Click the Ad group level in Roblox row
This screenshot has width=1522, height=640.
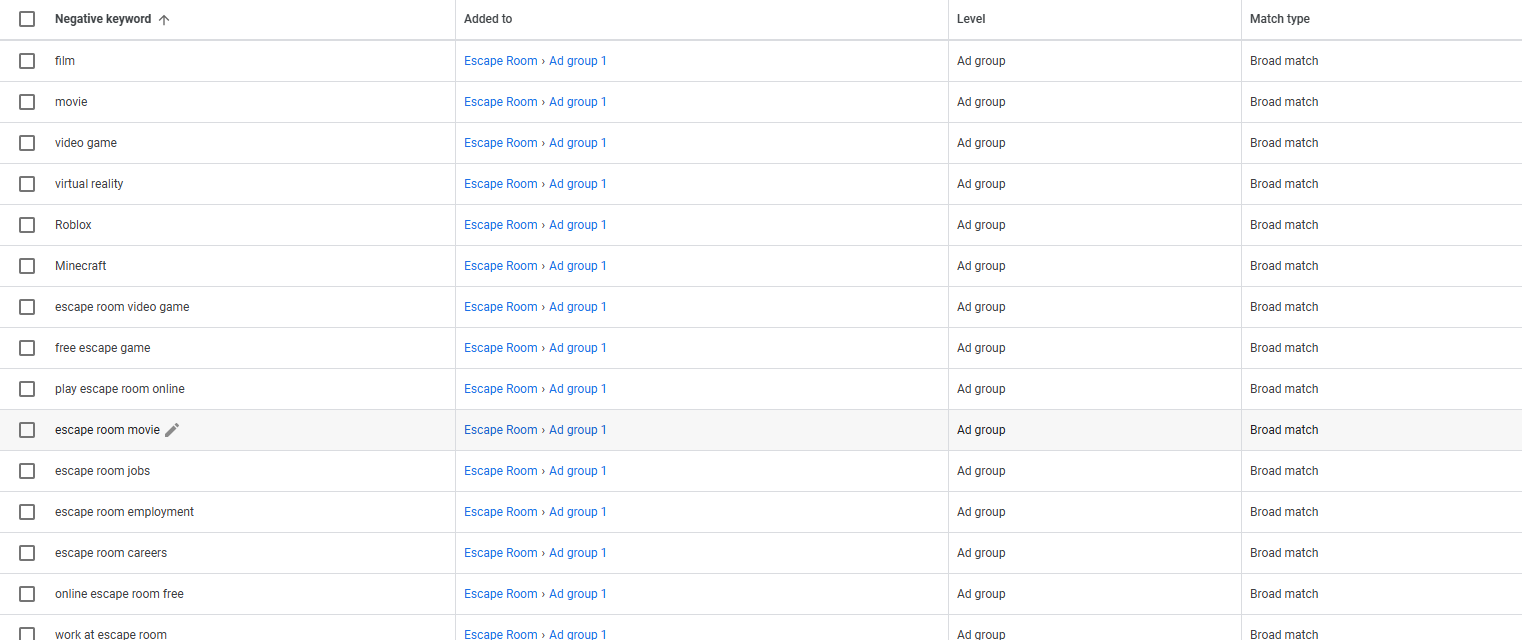[x=981, y=225]
